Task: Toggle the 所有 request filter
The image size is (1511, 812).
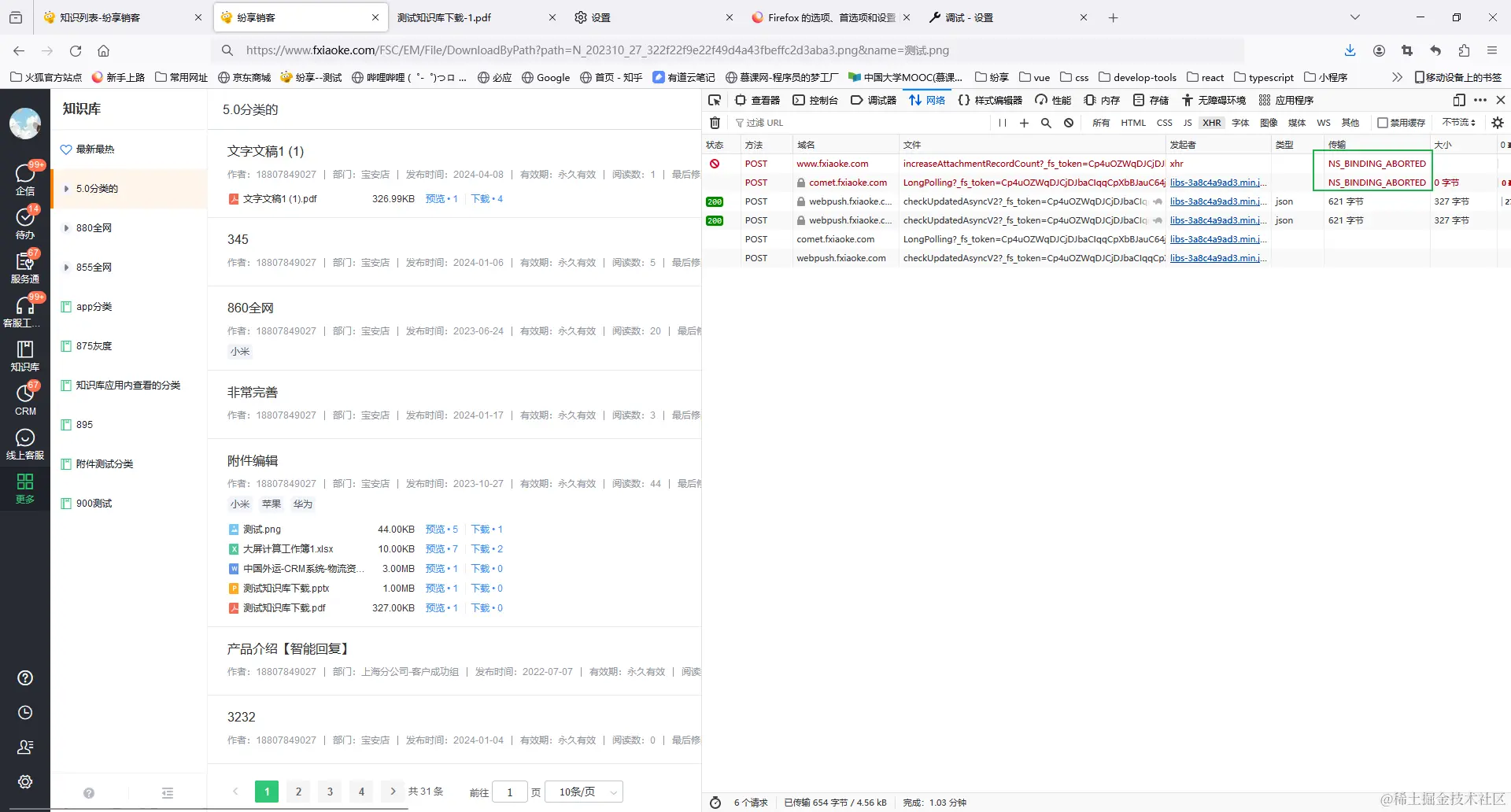Action: (1101, 123)
